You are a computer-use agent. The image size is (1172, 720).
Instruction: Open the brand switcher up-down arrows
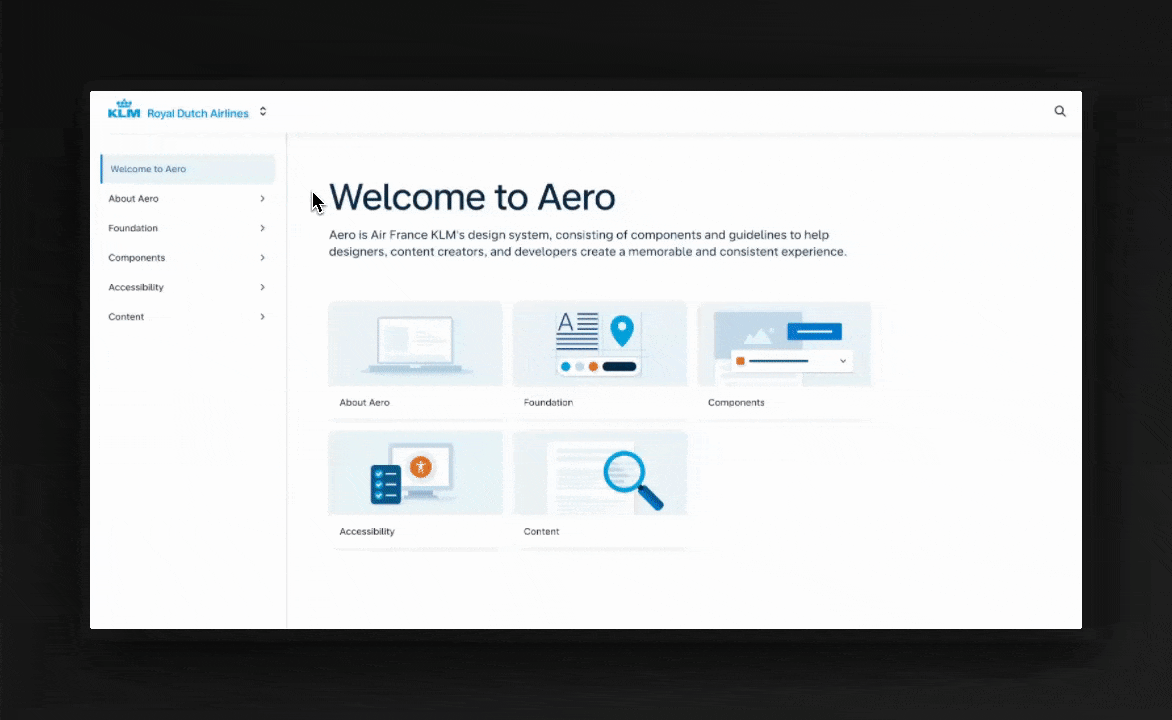tap(263, 111)
